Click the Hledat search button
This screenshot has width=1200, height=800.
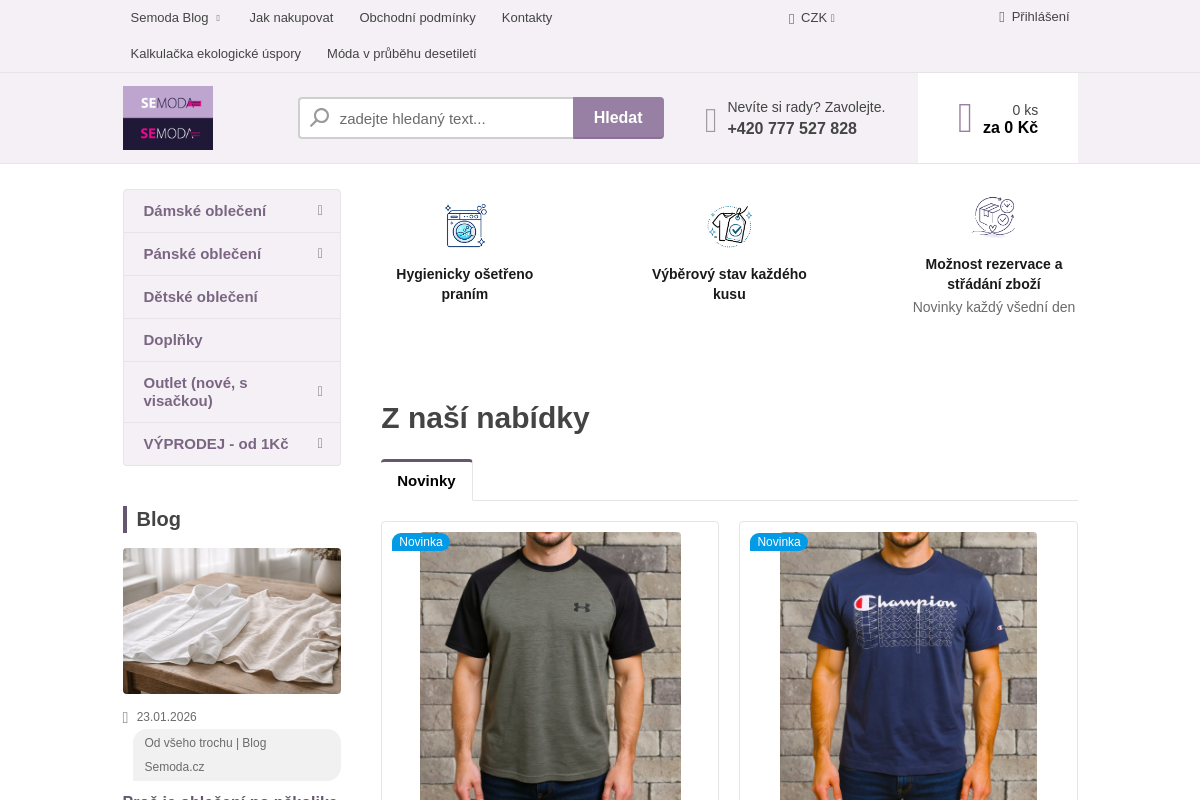pyautogui.click(x=618, y=118)
